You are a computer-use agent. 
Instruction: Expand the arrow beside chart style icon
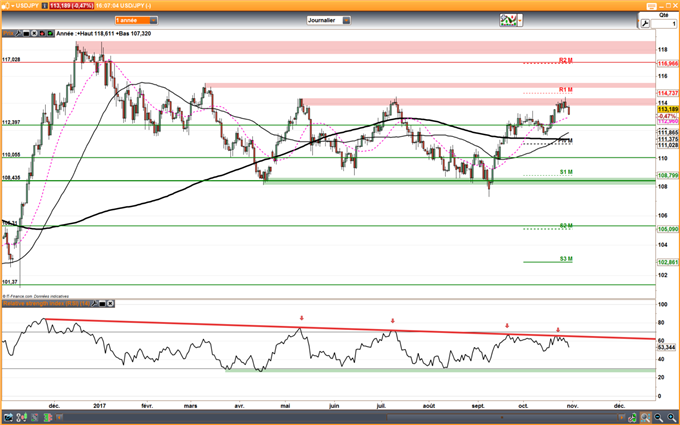pos(520,20)
